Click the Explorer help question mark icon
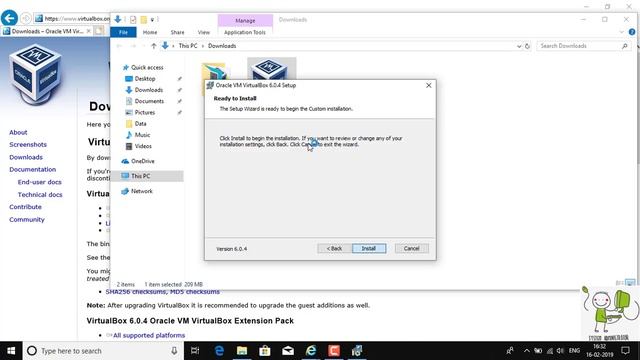640x360 pixels. [x=632, y=32]
